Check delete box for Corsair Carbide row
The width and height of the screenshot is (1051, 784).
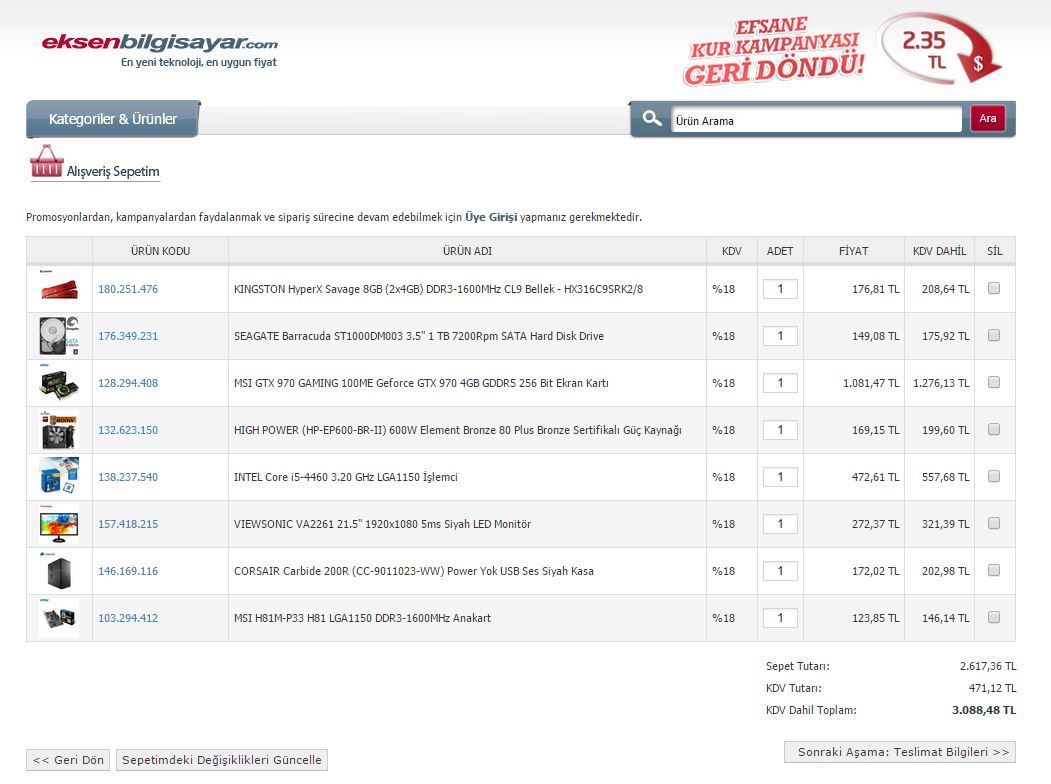click(994, 570)
